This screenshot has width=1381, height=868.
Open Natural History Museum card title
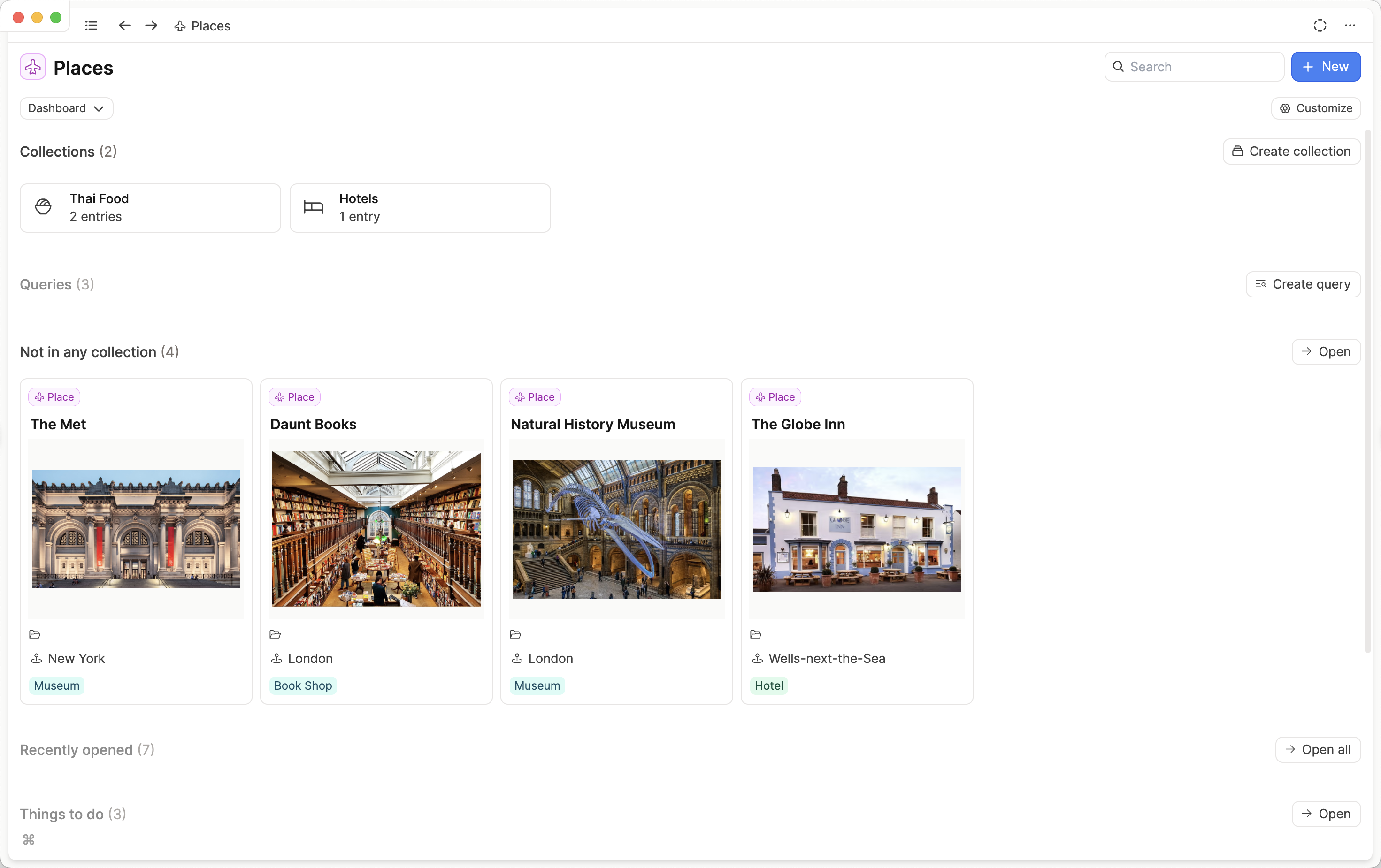coord(593,424)
